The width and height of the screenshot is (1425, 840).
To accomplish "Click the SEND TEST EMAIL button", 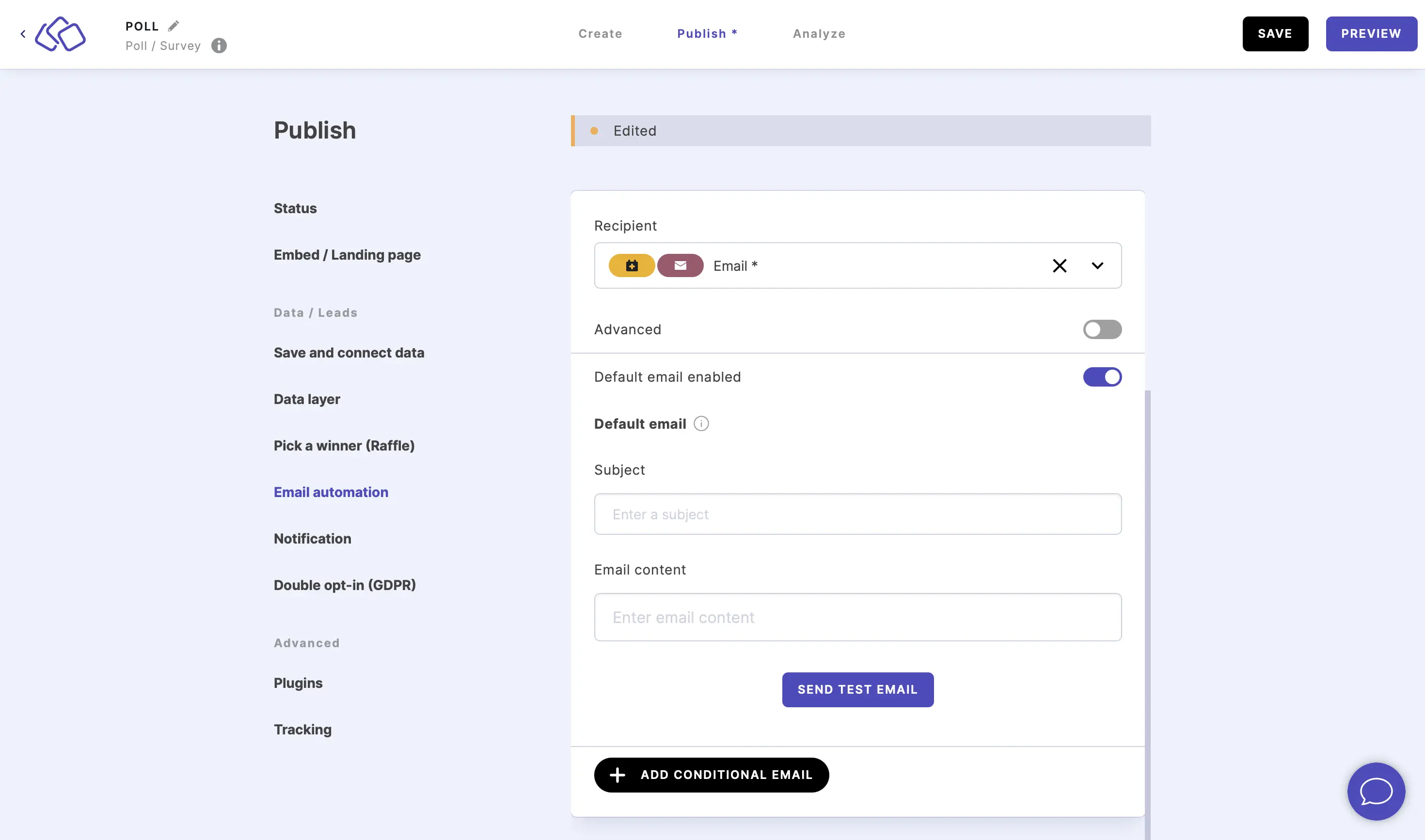I will click(x=858, y=689).
